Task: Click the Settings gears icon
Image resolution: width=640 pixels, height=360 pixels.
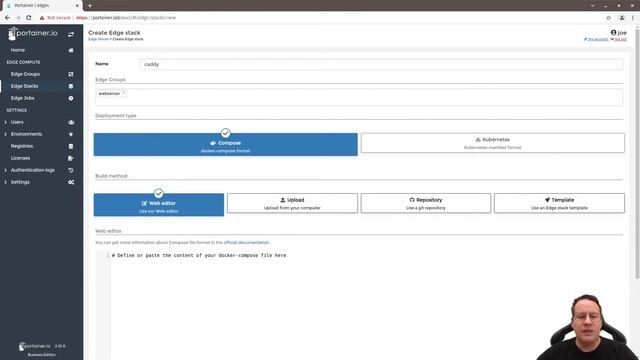Action: coord(71,182)
